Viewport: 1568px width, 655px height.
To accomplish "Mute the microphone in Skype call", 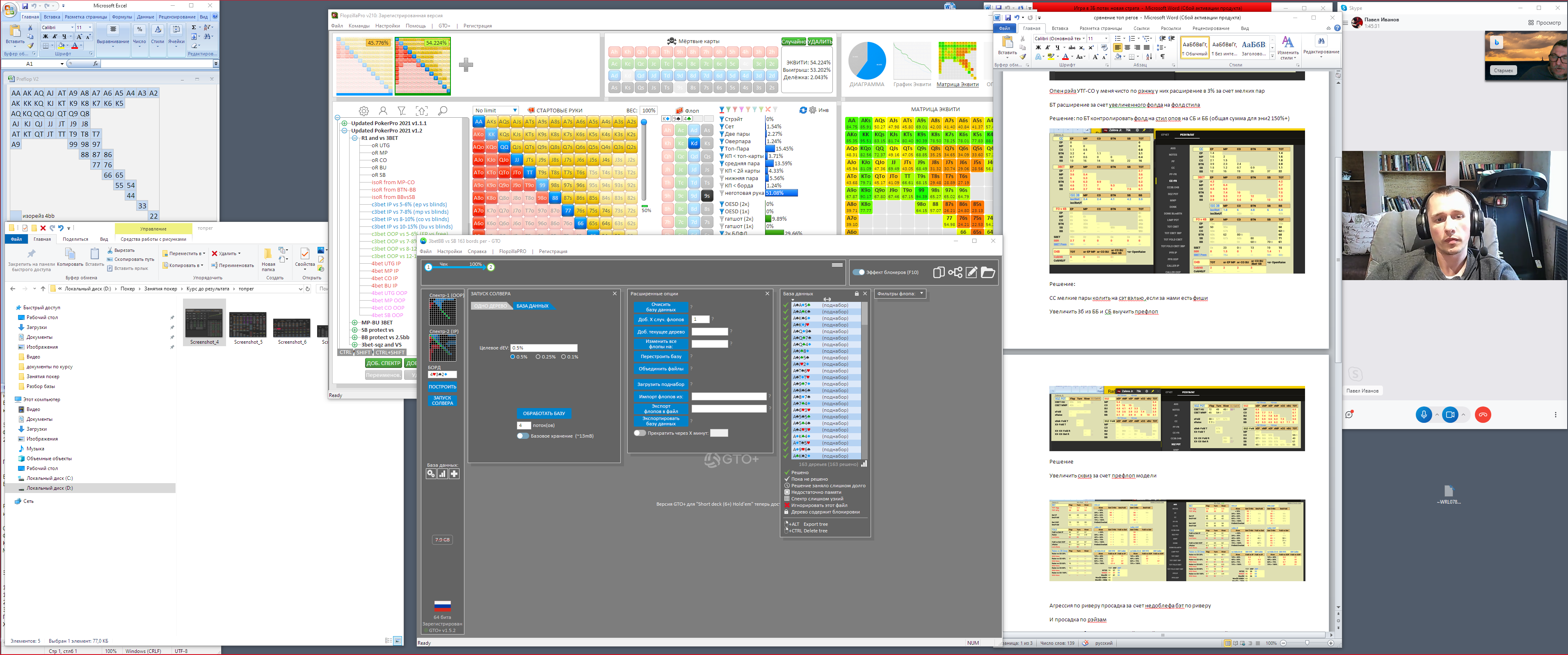I will [x=1423, y=415].
